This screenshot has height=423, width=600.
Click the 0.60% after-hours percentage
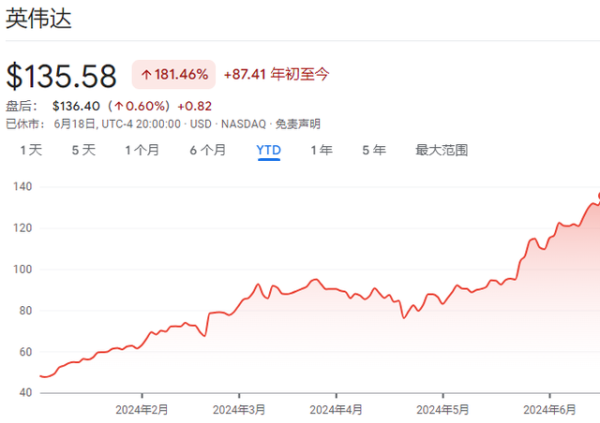pos(141,106)
